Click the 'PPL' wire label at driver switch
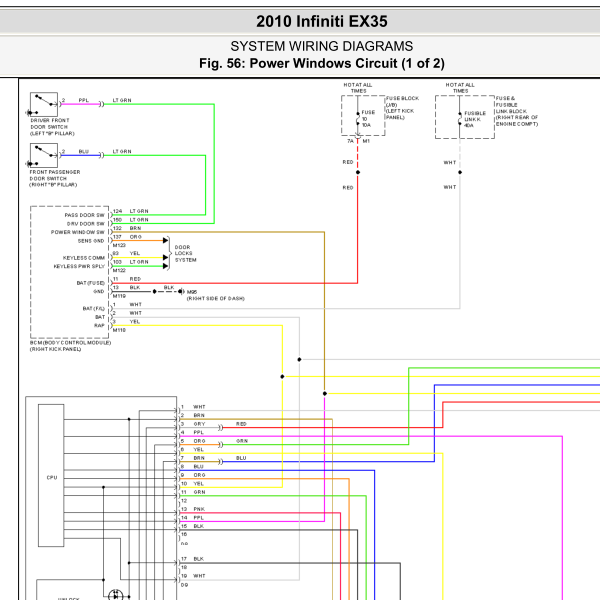 pyautogui.click(x=83, y=100)
